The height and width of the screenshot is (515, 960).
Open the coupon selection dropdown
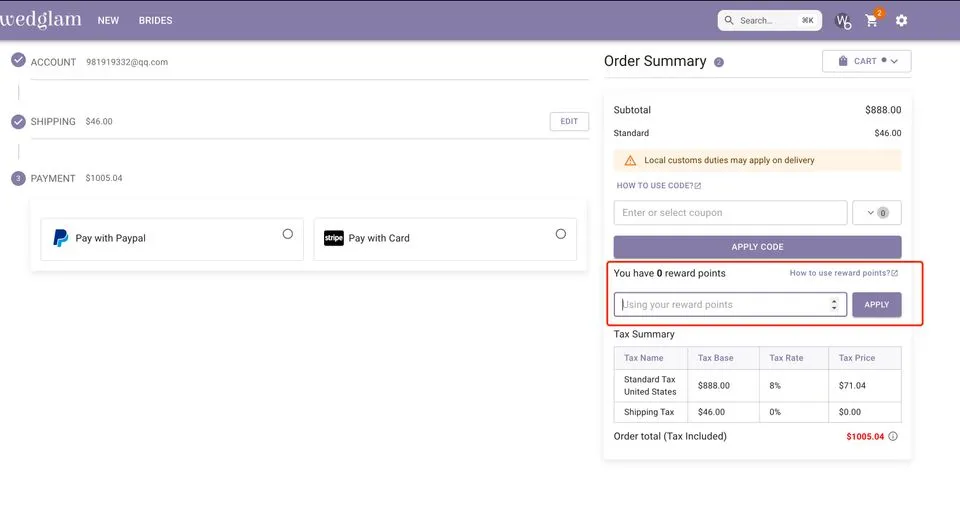point(876,213)
